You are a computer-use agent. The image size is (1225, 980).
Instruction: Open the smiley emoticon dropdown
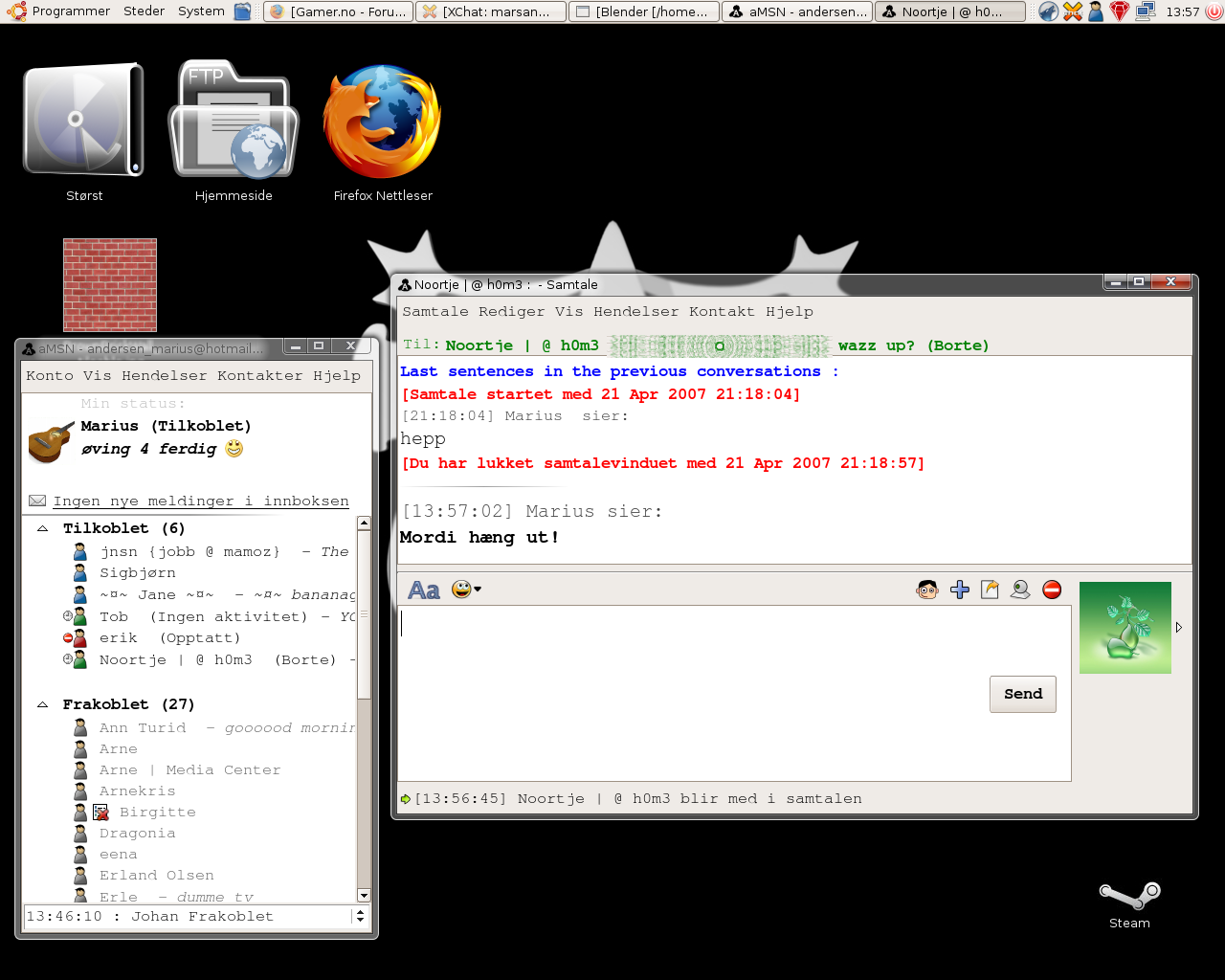pyautogui.click(x=466, y=590)
